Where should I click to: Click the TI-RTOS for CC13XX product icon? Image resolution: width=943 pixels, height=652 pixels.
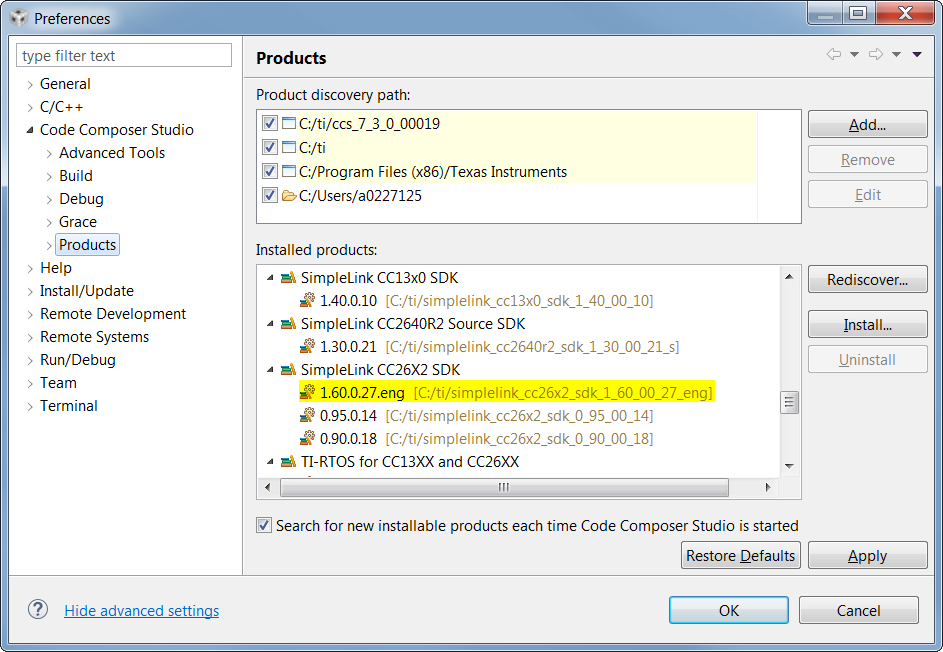[288, 461]
